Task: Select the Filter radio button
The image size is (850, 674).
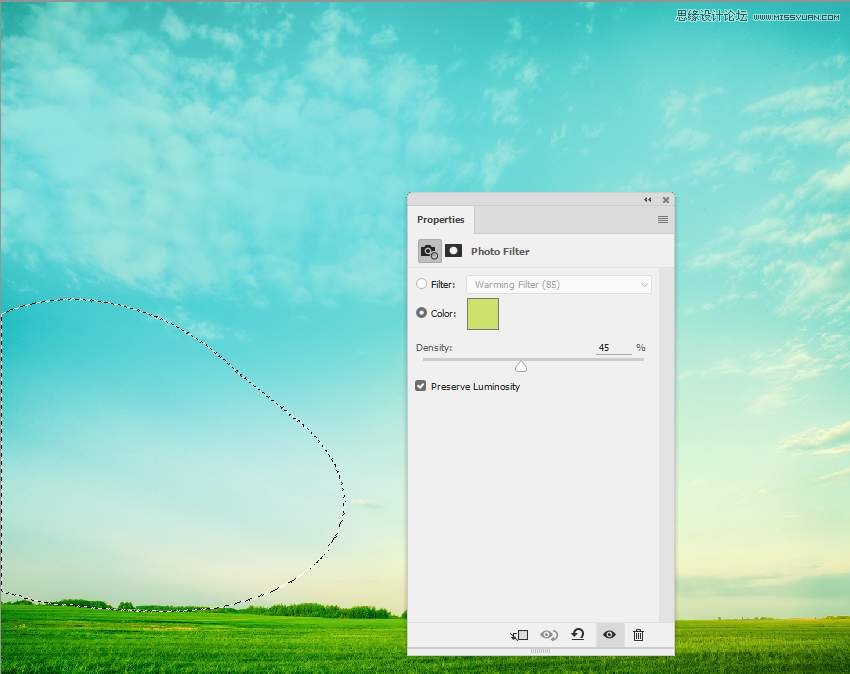Action: (422, 284)
